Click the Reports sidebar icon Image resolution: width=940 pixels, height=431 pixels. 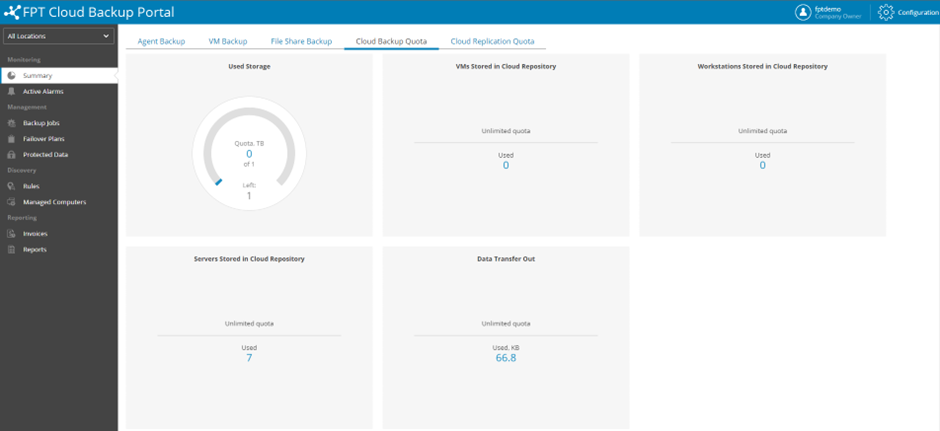click(12, 250)
